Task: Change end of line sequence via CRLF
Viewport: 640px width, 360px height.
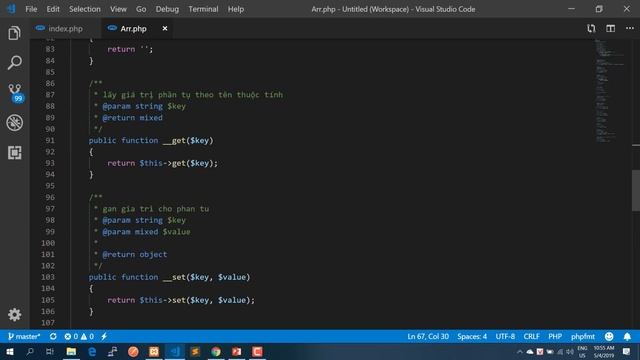Action: [531, 336]
